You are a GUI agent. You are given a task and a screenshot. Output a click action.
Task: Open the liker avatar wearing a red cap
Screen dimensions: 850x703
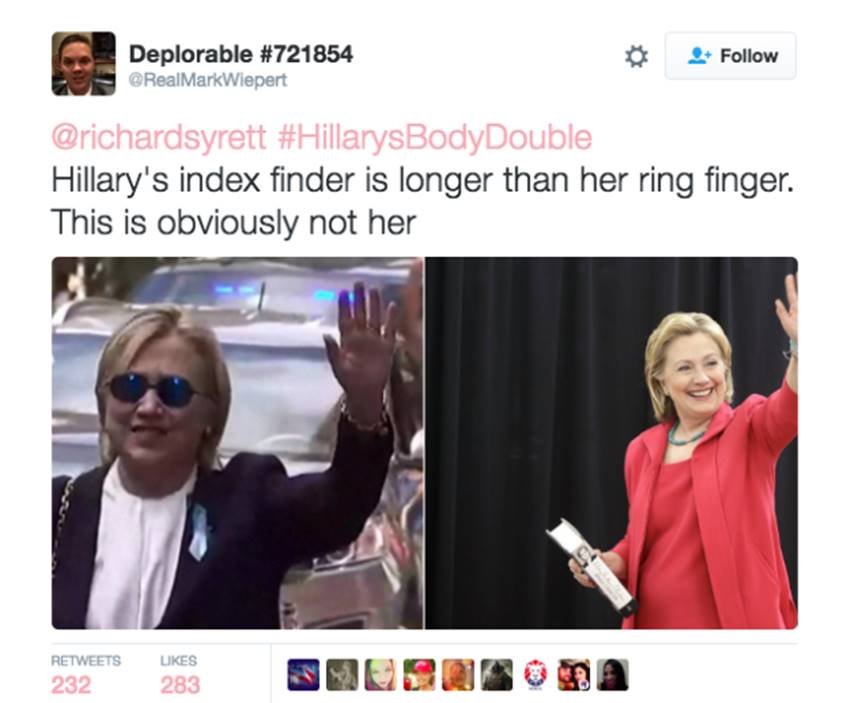(x=419, y=675)
